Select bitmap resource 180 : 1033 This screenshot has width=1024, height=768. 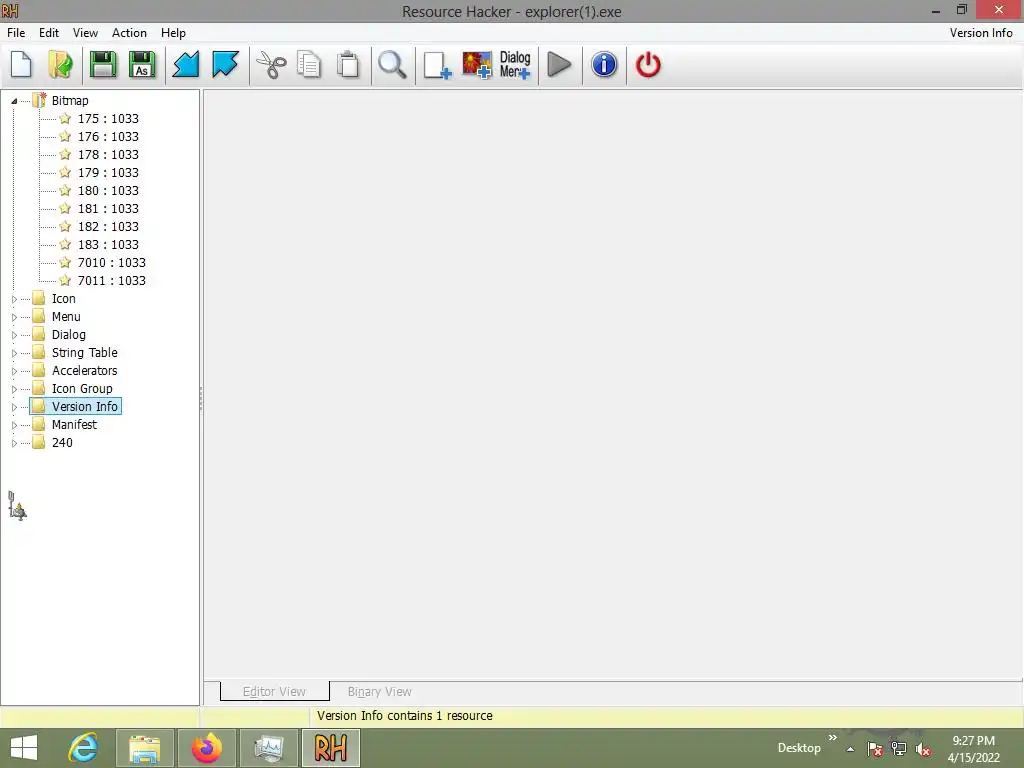tap(108, 190)
